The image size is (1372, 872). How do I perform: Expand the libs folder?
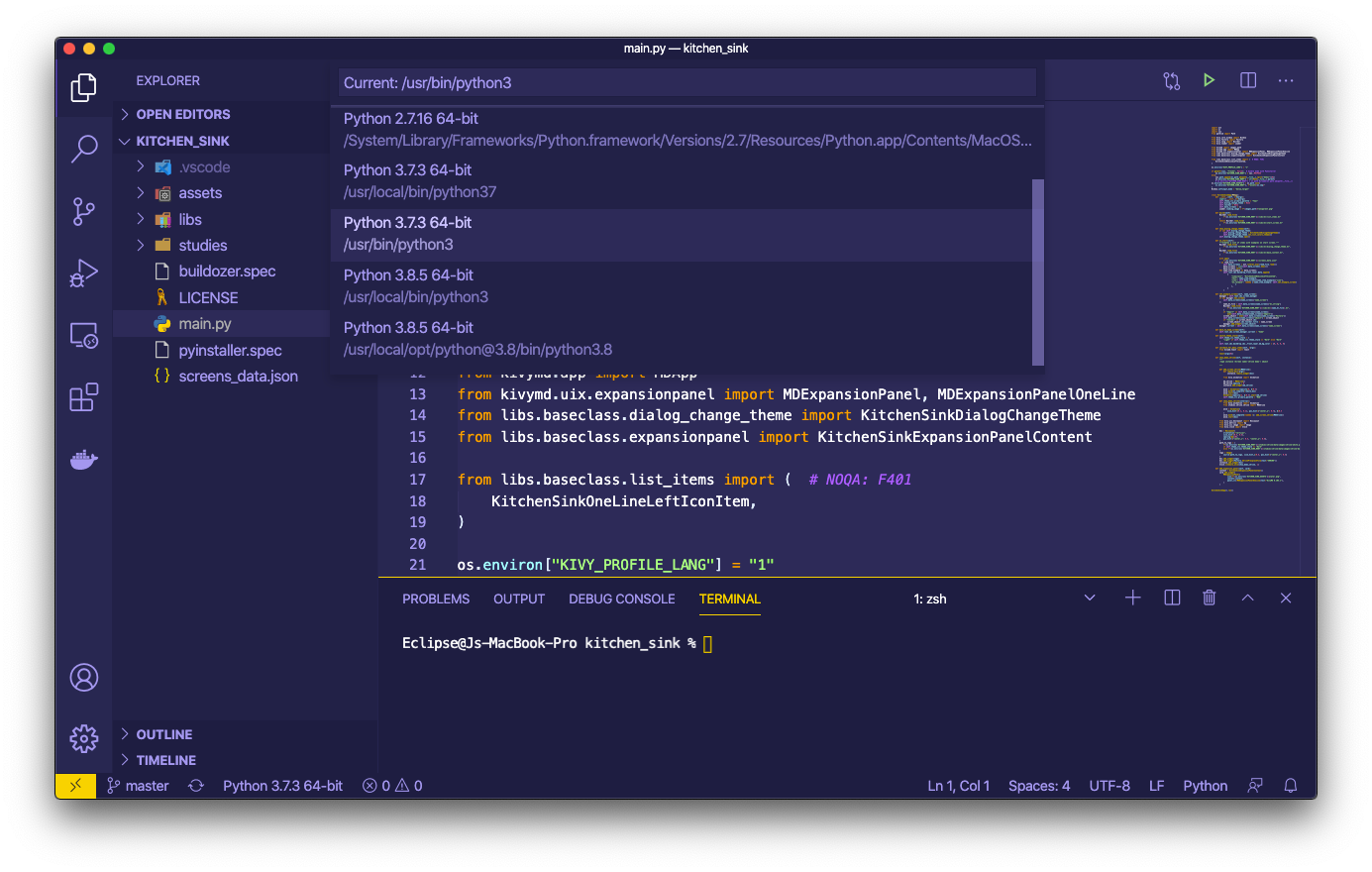[x=190, y=219]
